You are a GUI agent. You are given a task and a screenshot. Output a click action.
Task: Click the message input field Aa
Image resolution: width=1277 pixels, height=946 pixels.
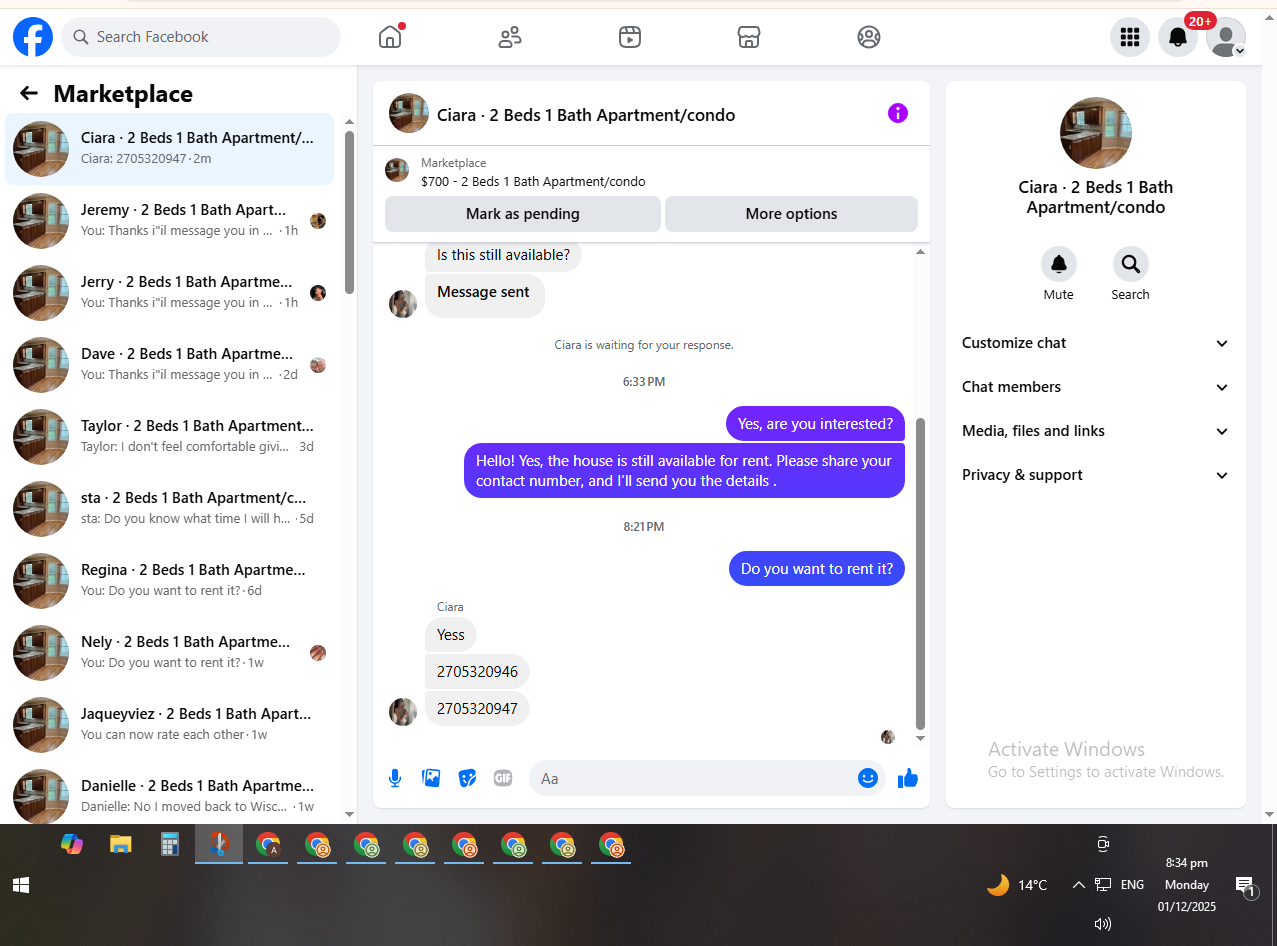tap(695, 778)
